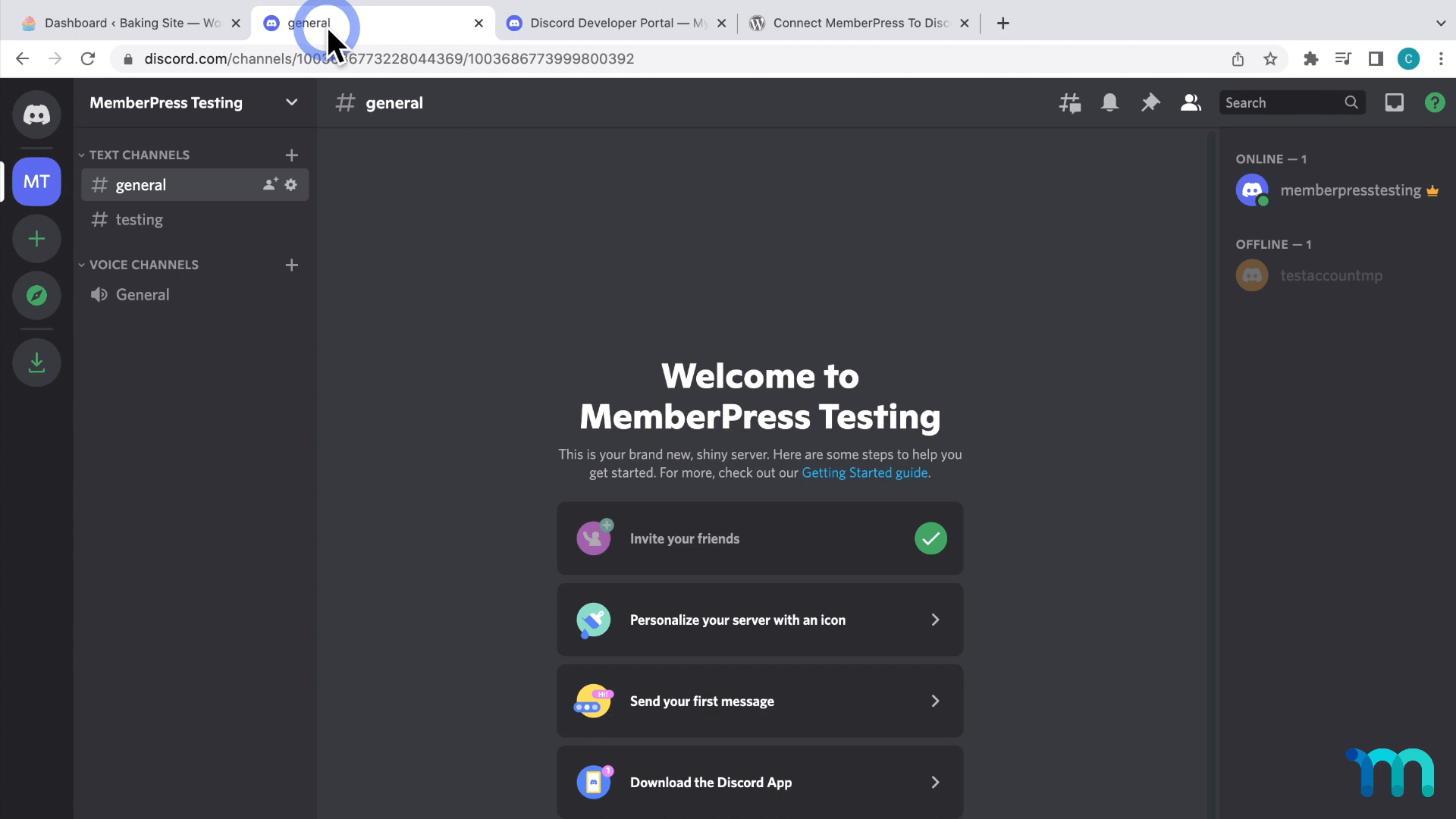Expand the MemberPress Testing server dropdown
Image resolution: width=1456 pixels, height=819 pixels.
pyautogui.click(x=292, y=102)
